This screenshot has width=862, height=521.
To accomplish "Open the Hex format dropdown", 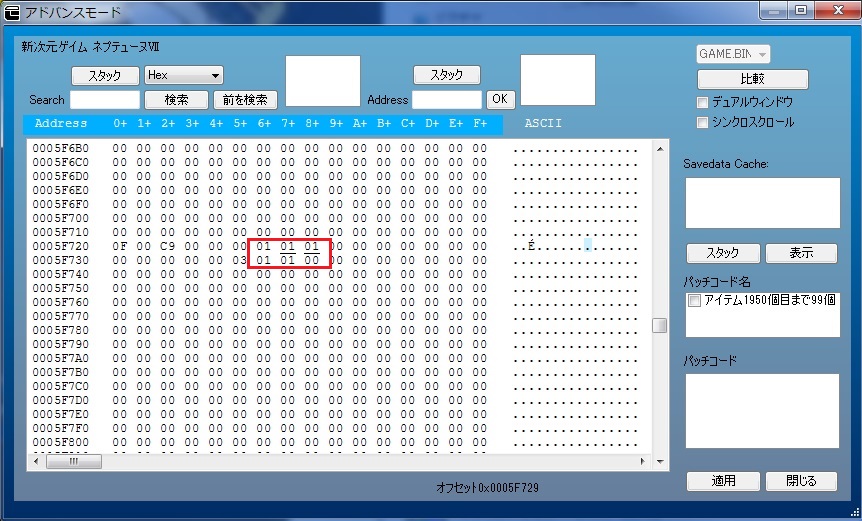I will tap(183, 75).
